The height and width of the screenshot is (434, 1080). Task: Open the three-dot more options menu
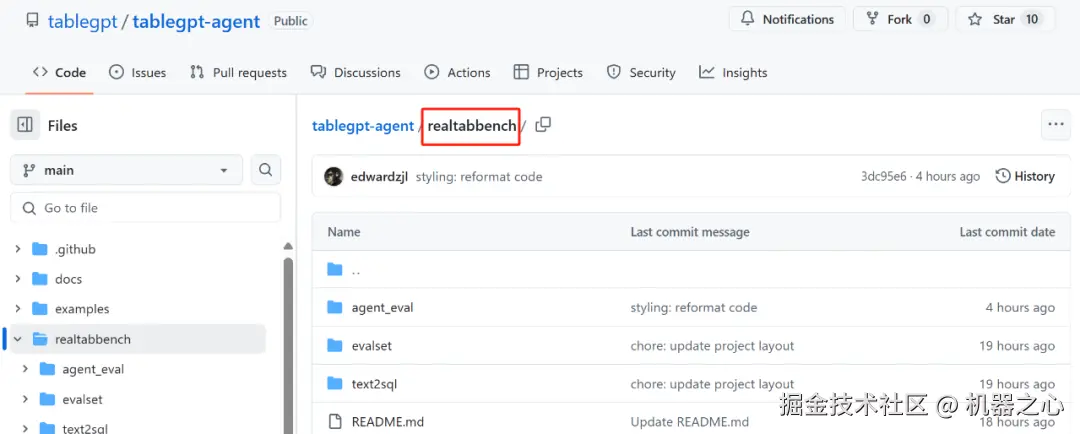[x=1055, y=125]
